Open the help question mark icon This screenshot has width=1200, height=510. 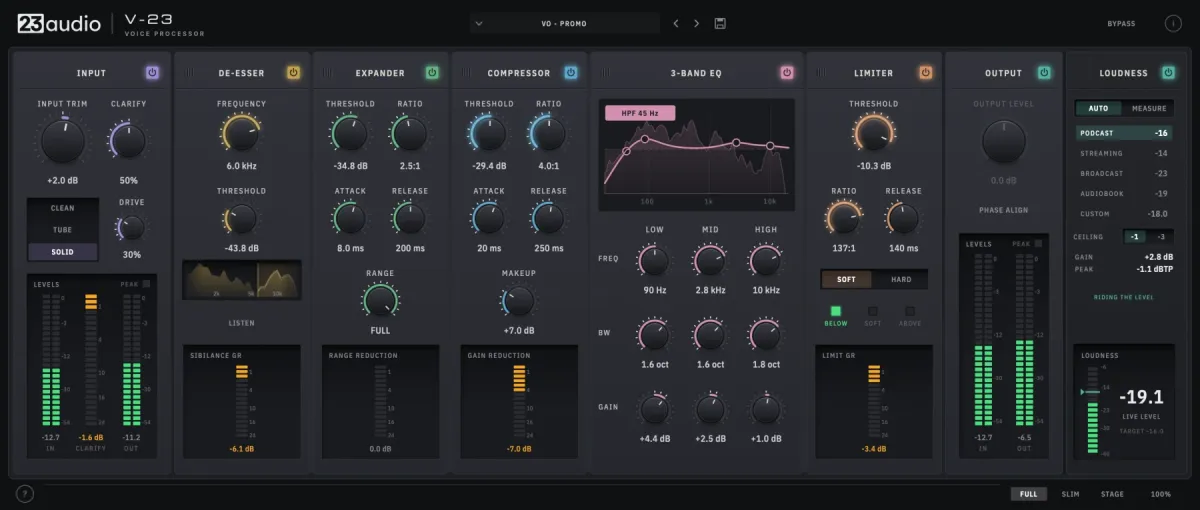click(25, 493)
